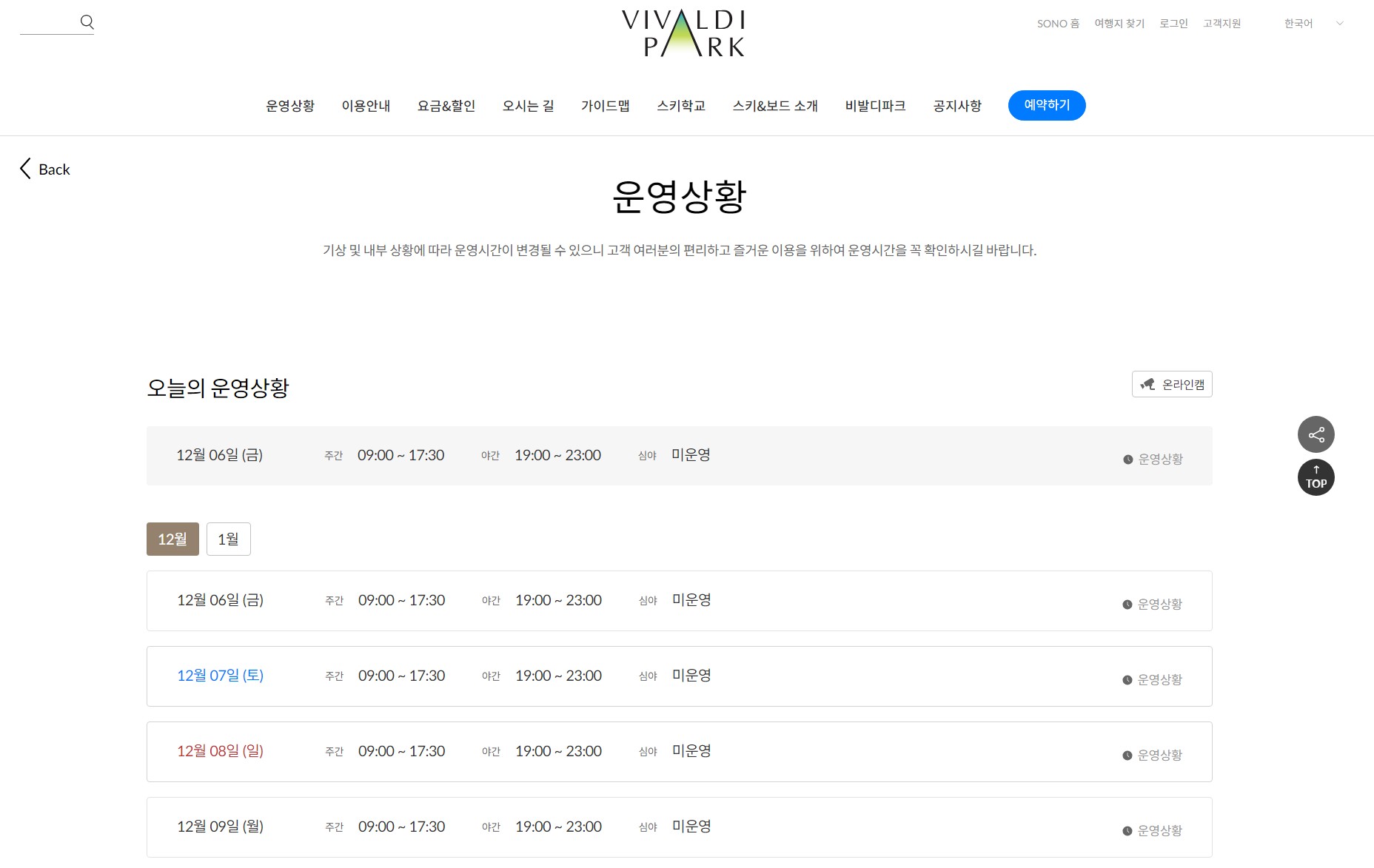Select the 12월 month filter
Image resolution: width=1374 pixels, height=868 pixels.
172,539
